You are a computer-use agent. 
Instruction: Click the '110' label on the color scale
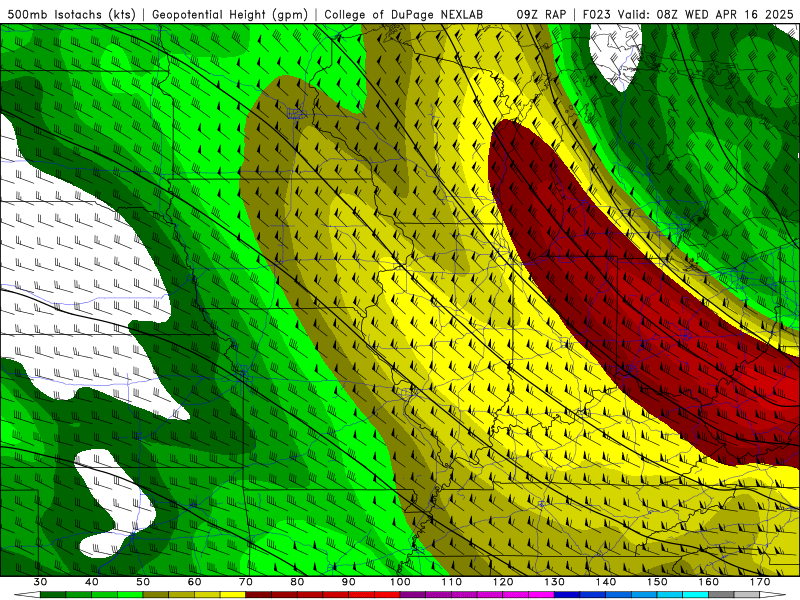(x=452, y=582)
